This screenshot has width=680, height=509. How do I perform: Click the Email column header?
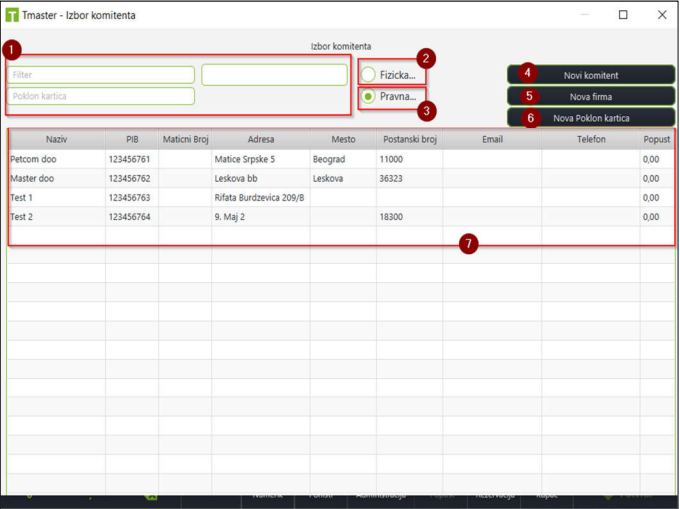[492, 139]
